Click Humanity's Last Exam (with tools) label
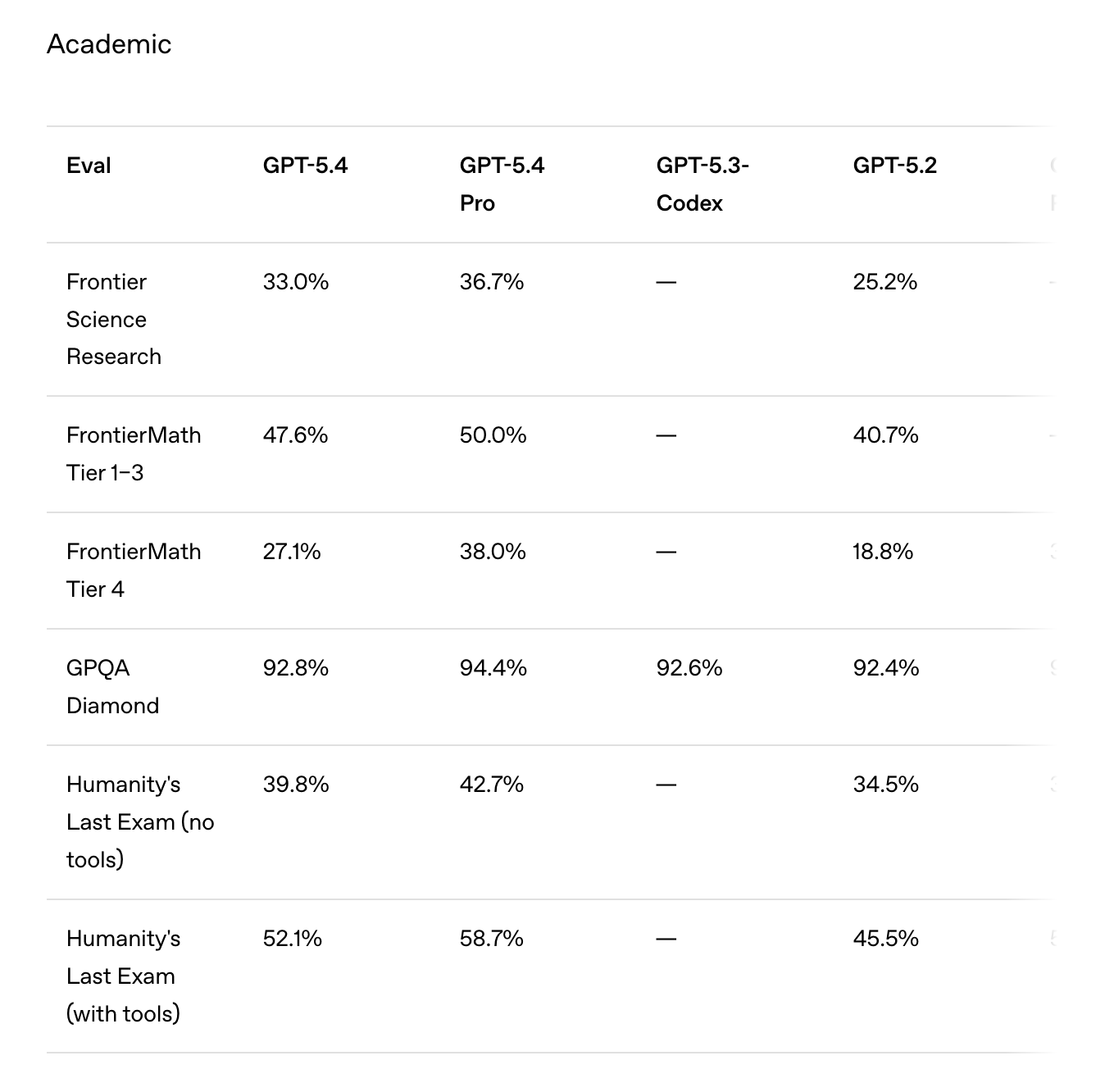Screen dimensions: 1105x1092 click(123, 976)
